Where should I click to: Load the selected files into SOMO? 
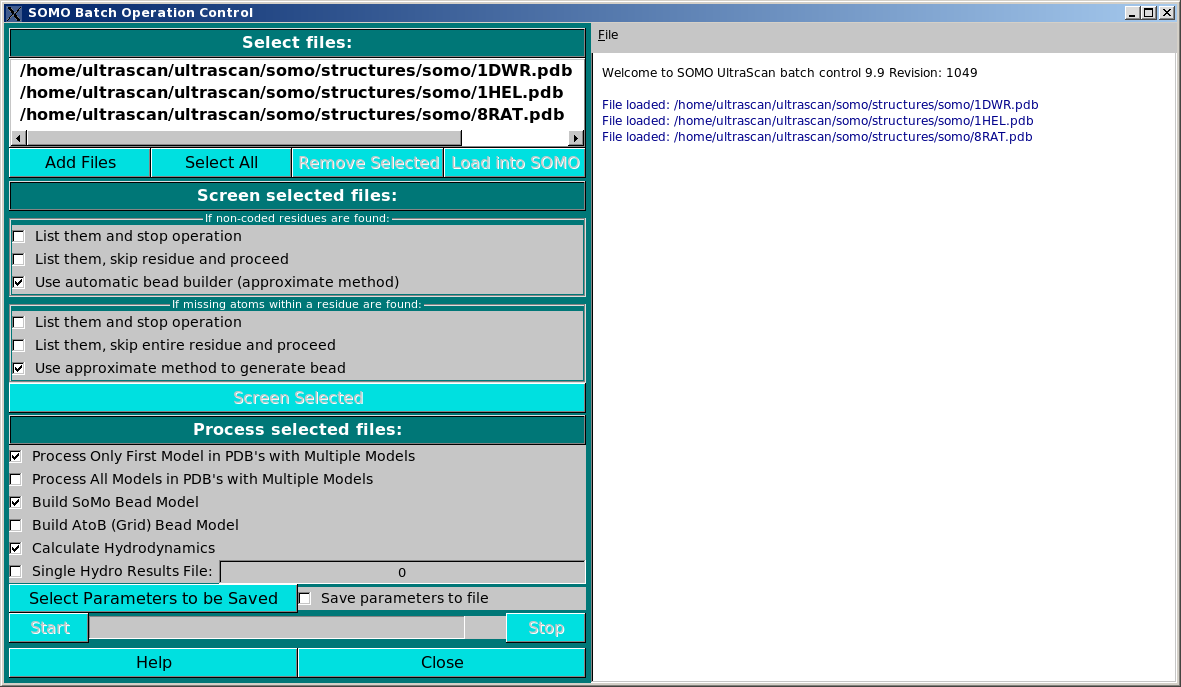tap(514, 162)
